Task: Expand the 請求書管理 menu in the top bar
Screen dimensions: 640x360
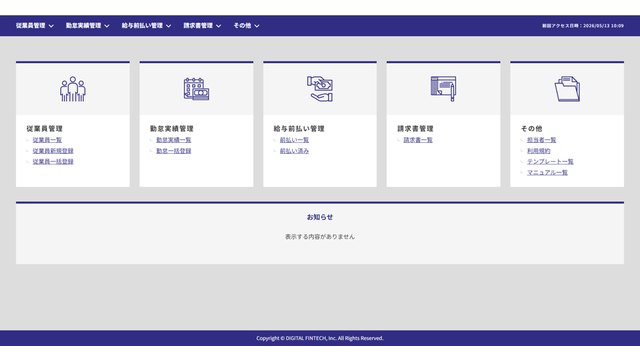Action: (202, 26)
